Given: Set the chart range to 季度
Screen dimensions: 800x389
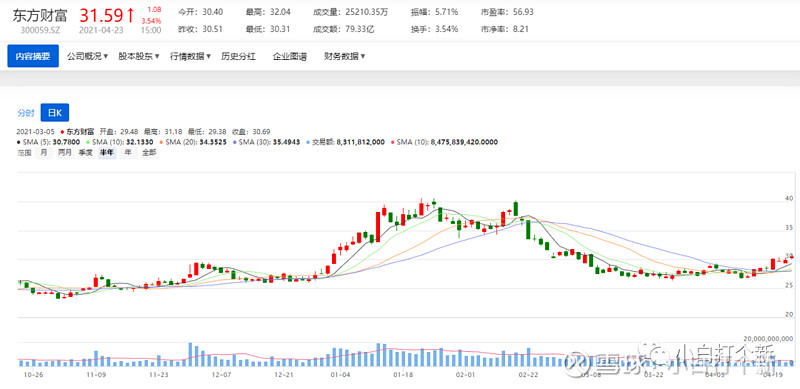Looking at the screenshot, I should click(85, 152).
